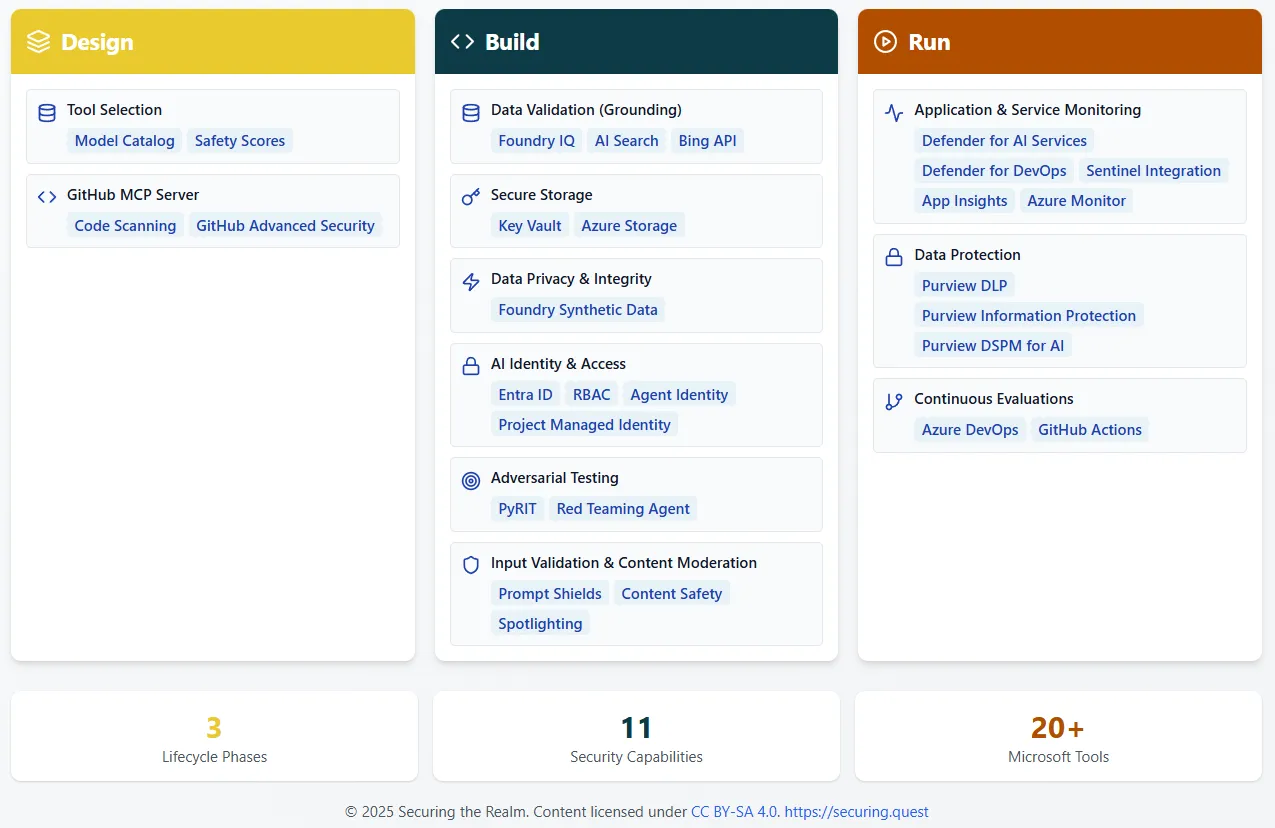Click the code brackets icon in the Build header
This screenshot has height=828, width=1275.
click(461, 41)
